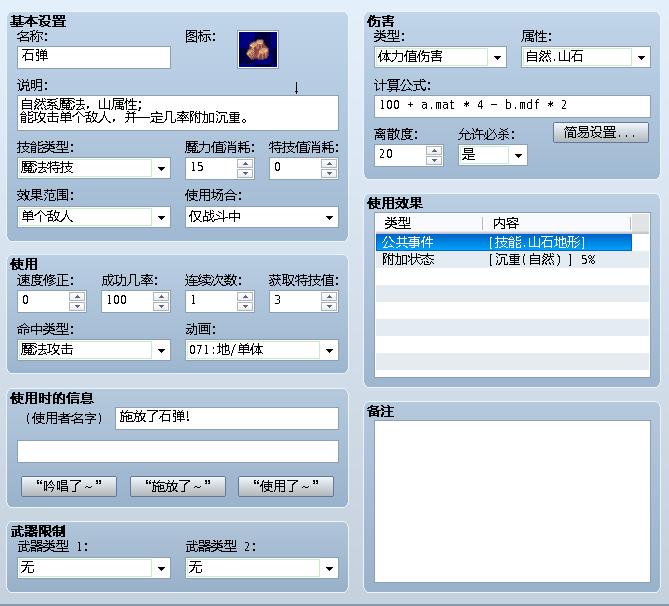Screen dimensions: 669x606
Task: Increase 连续次数 with the up arrow
Action: point(245,296)
